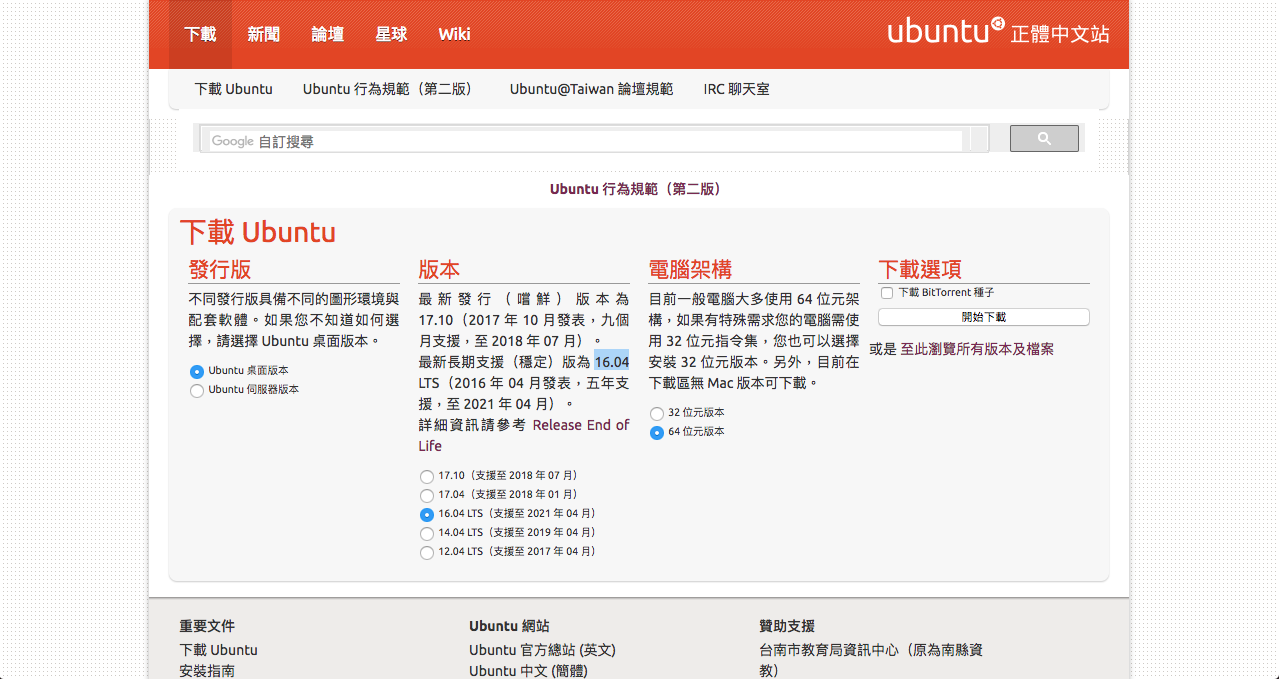Image resolution: width=1279 pixels, height=679 pixels.
Task: Enable 下載 BitTorrent 種子 checkbox
Action: pyautogui.click(x=887, y=293)
